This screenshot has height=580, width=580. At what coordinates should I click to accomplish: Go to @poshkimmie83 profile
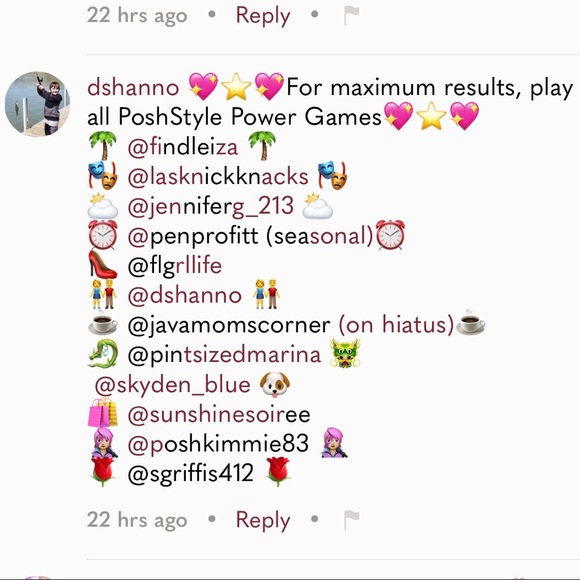[218, 444]
